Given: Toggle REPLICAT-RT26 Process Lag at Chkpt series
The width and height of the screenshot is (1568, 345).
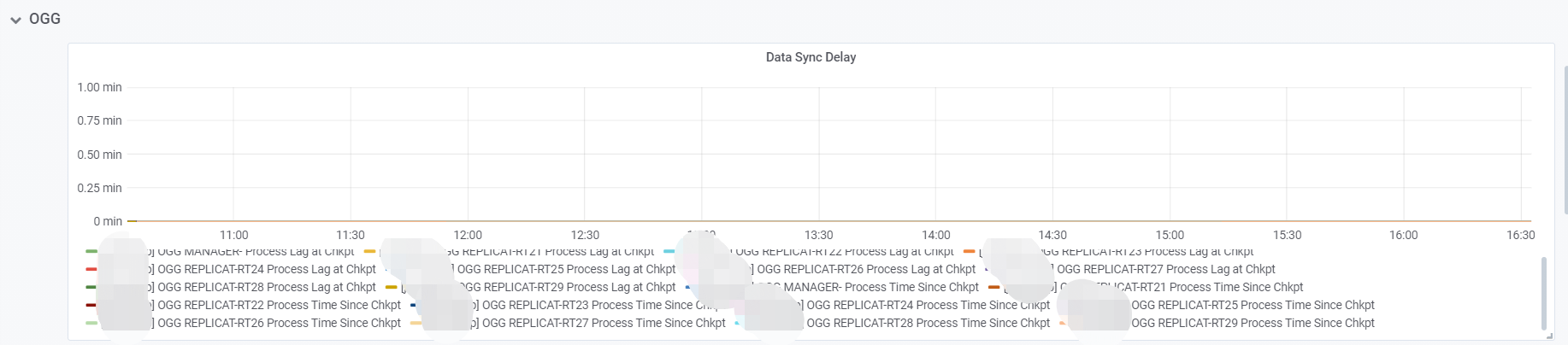Looking at the screenshot, I should pyautogui.click(x=865, y=269).
